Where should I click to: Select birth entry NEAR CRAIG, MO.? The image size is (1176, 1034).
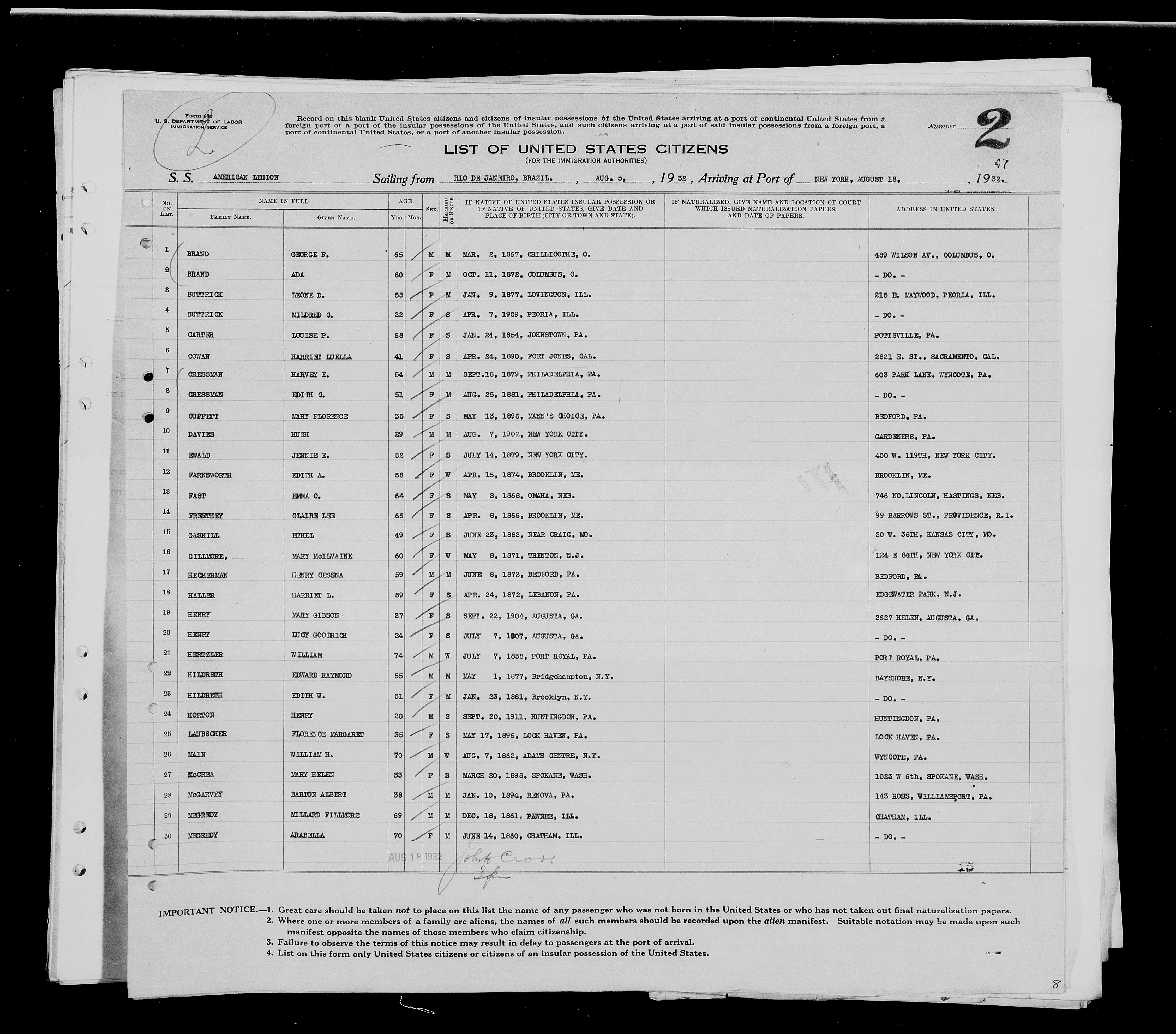click(560, 535)
